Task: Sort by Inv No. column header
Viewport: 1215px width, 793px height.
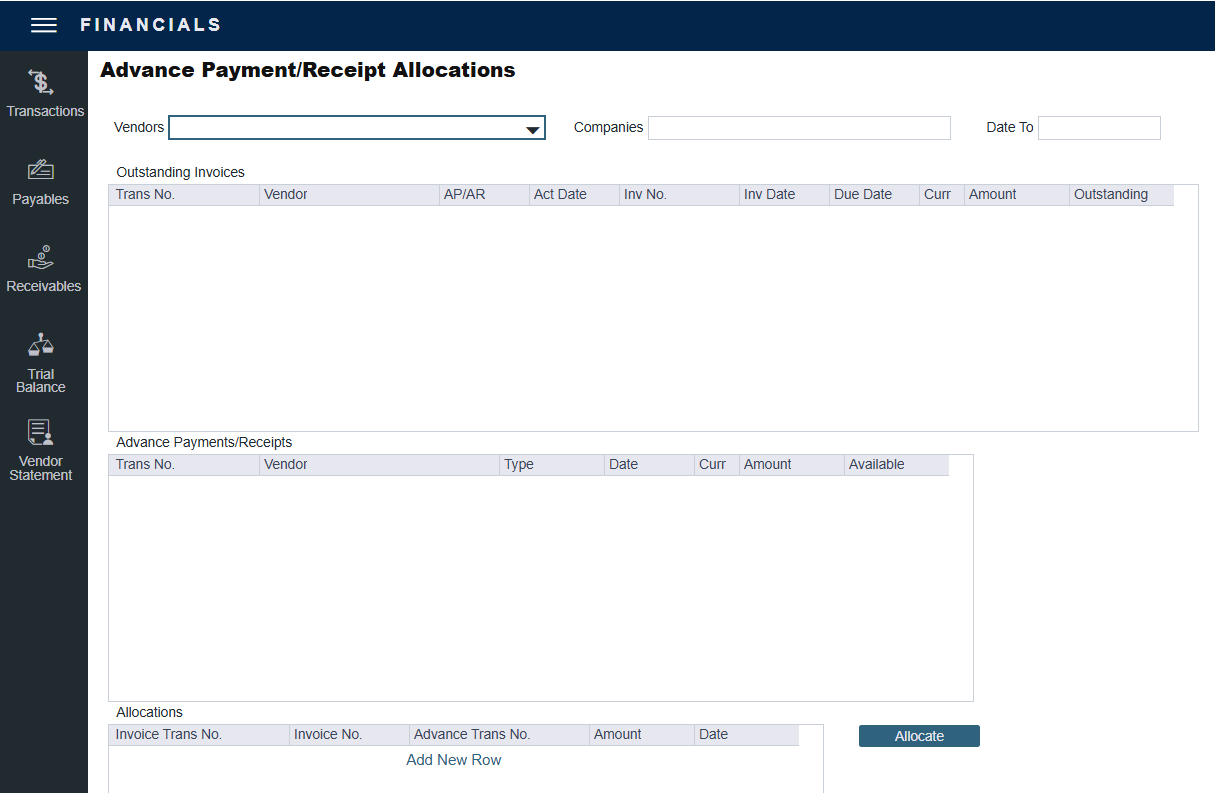Action: 645,195
